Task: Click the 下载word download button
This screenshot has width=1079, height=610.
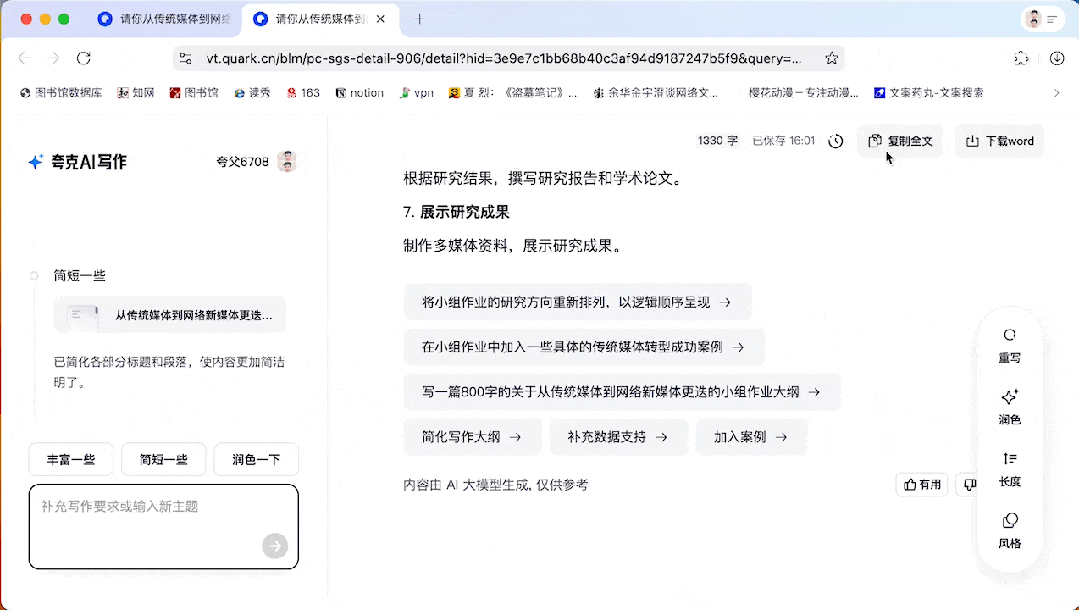Action: click(x=998, y=141)
